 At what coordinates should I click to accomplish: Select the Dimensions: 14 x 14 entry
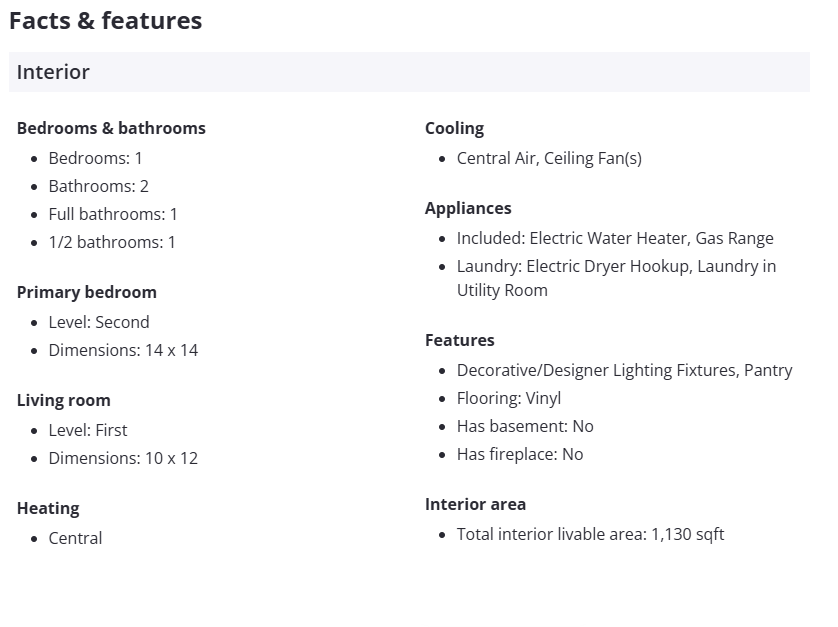point(123,350)
